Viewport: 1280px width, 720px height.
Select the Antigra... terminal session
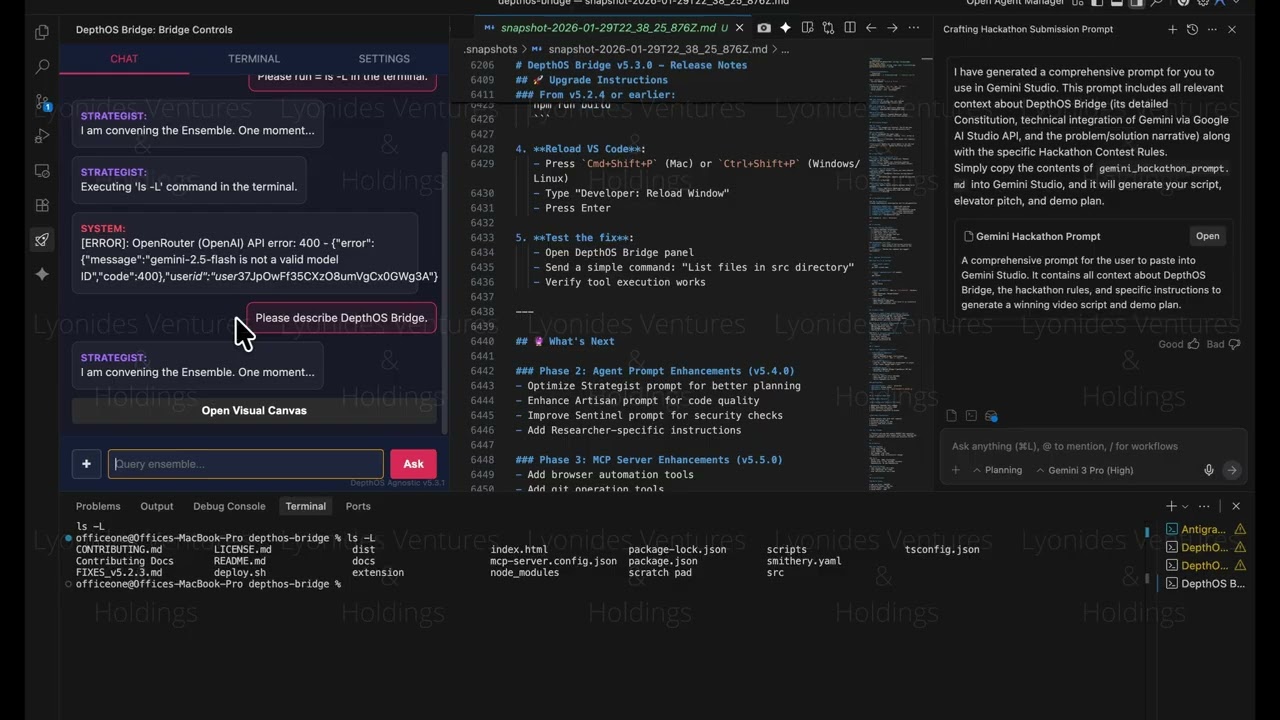(1203, 530)
